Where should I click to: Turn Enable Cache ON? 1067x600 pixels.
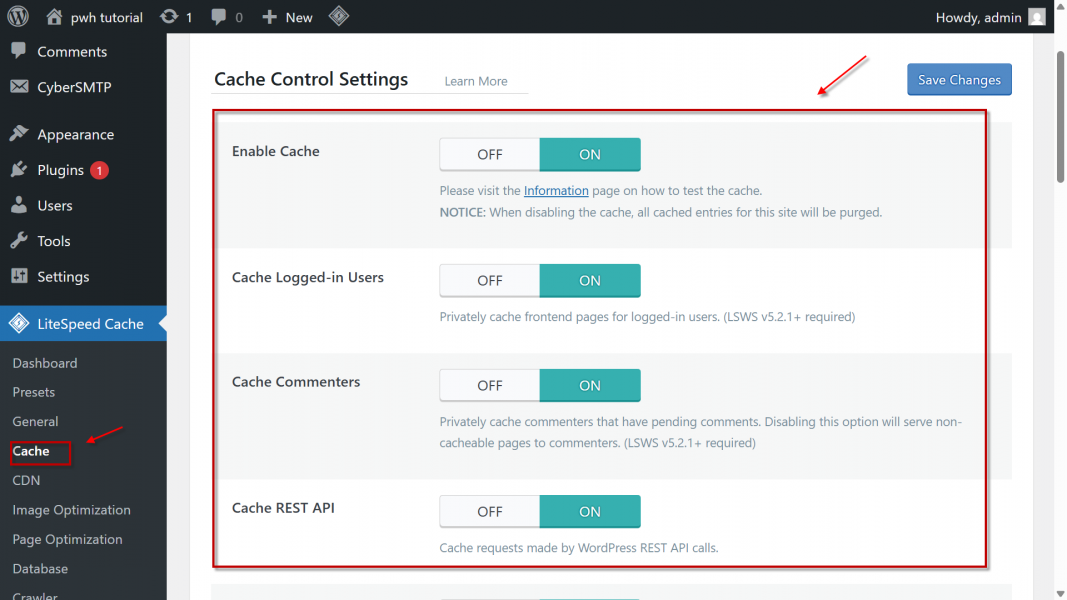[x=590, y=154]
